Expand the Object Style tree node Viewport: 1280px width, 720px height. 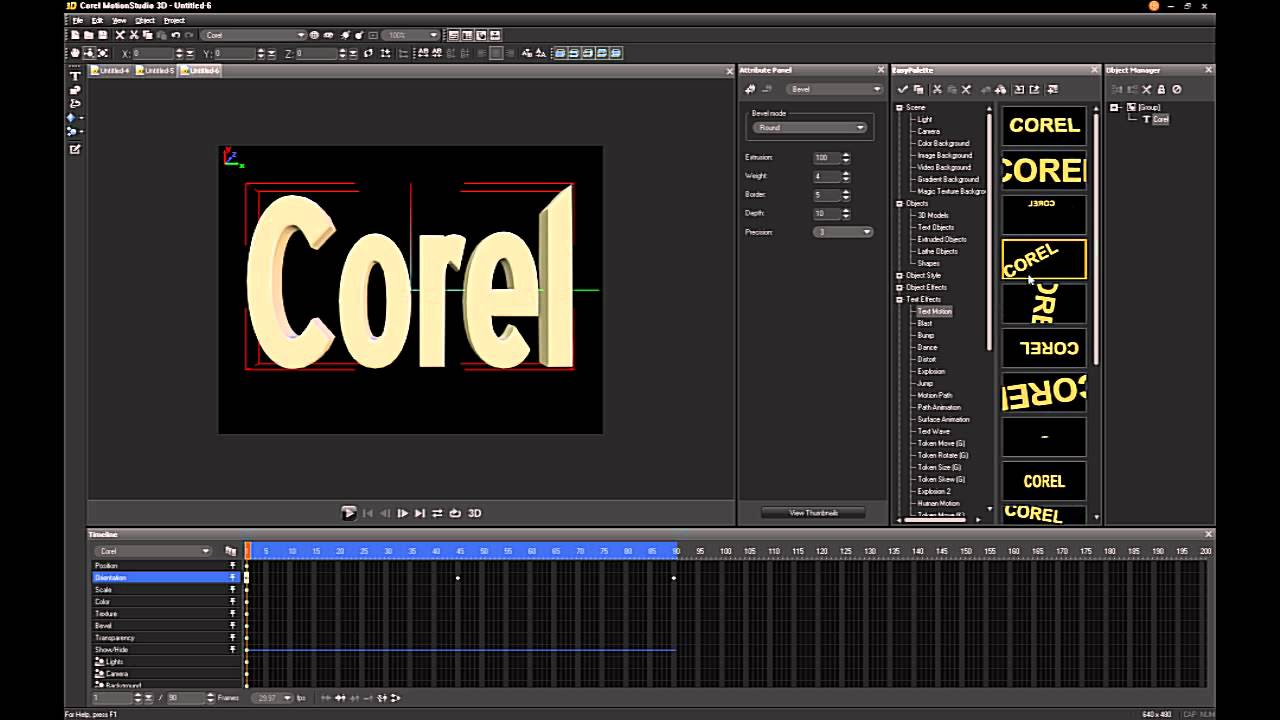tap(899, 276)
